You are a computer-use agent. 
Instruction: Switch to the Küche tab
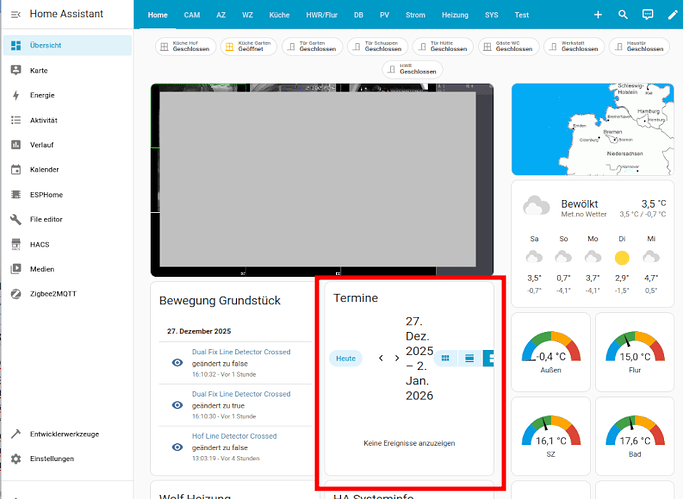pyautogui.click(x=279, y=15)
